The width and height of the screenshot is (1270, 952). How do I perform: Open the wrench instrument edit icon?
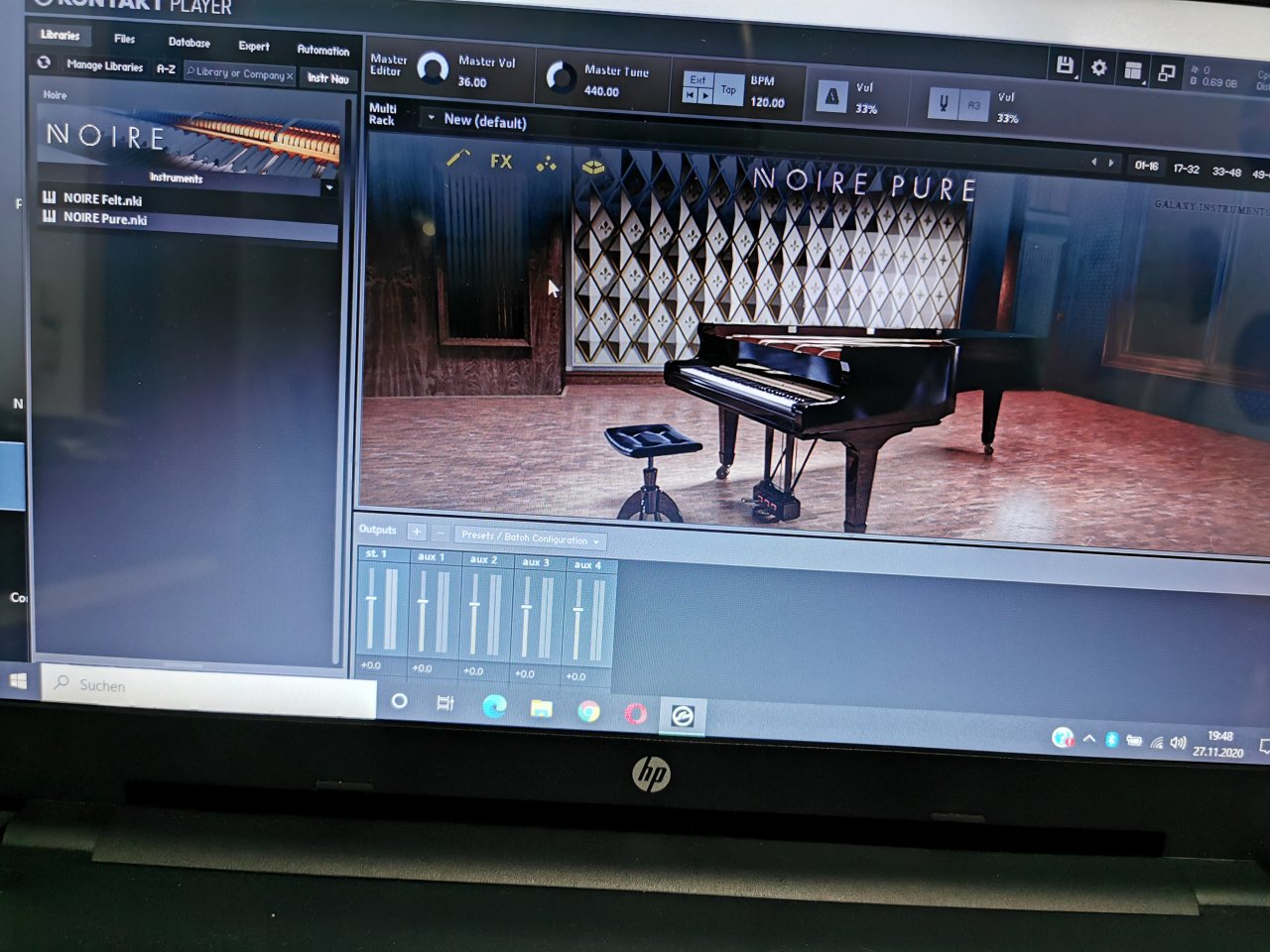click(457, 158)
